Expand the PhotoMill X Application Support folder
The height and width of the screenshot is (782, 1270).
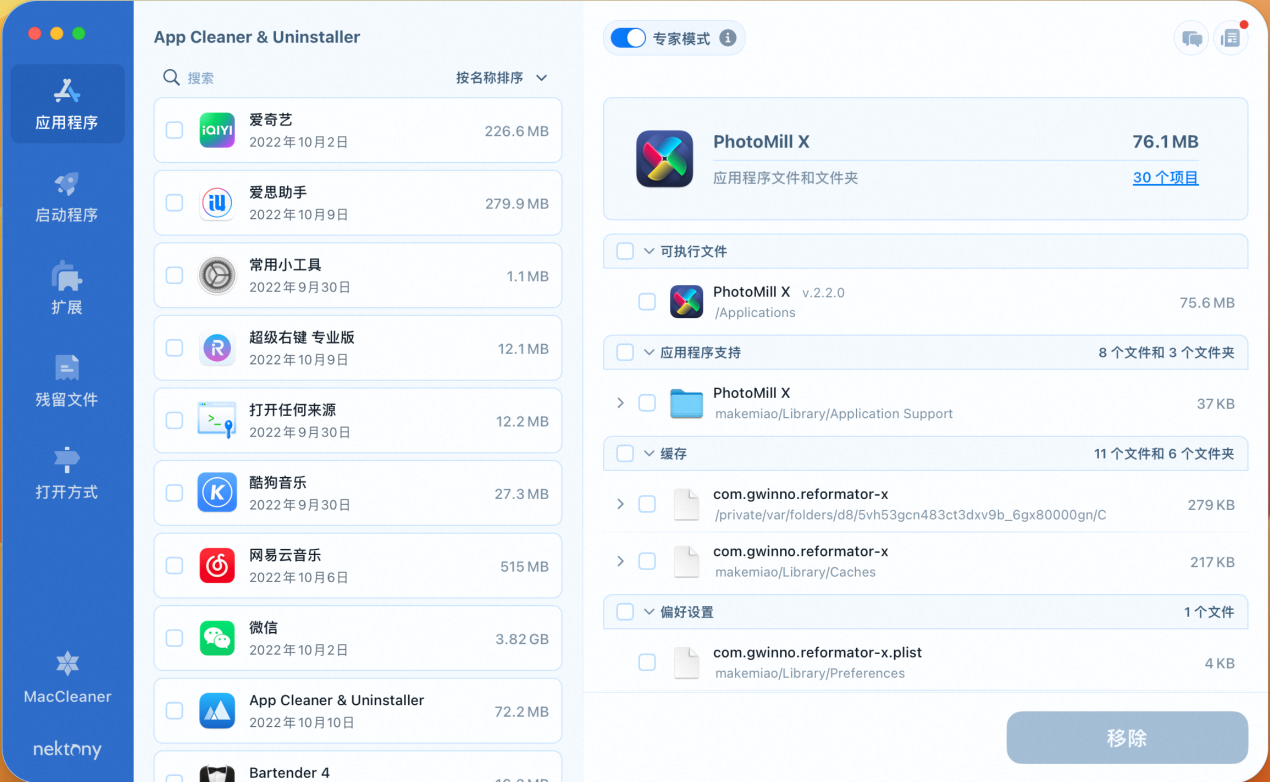(x=620, y=403)
